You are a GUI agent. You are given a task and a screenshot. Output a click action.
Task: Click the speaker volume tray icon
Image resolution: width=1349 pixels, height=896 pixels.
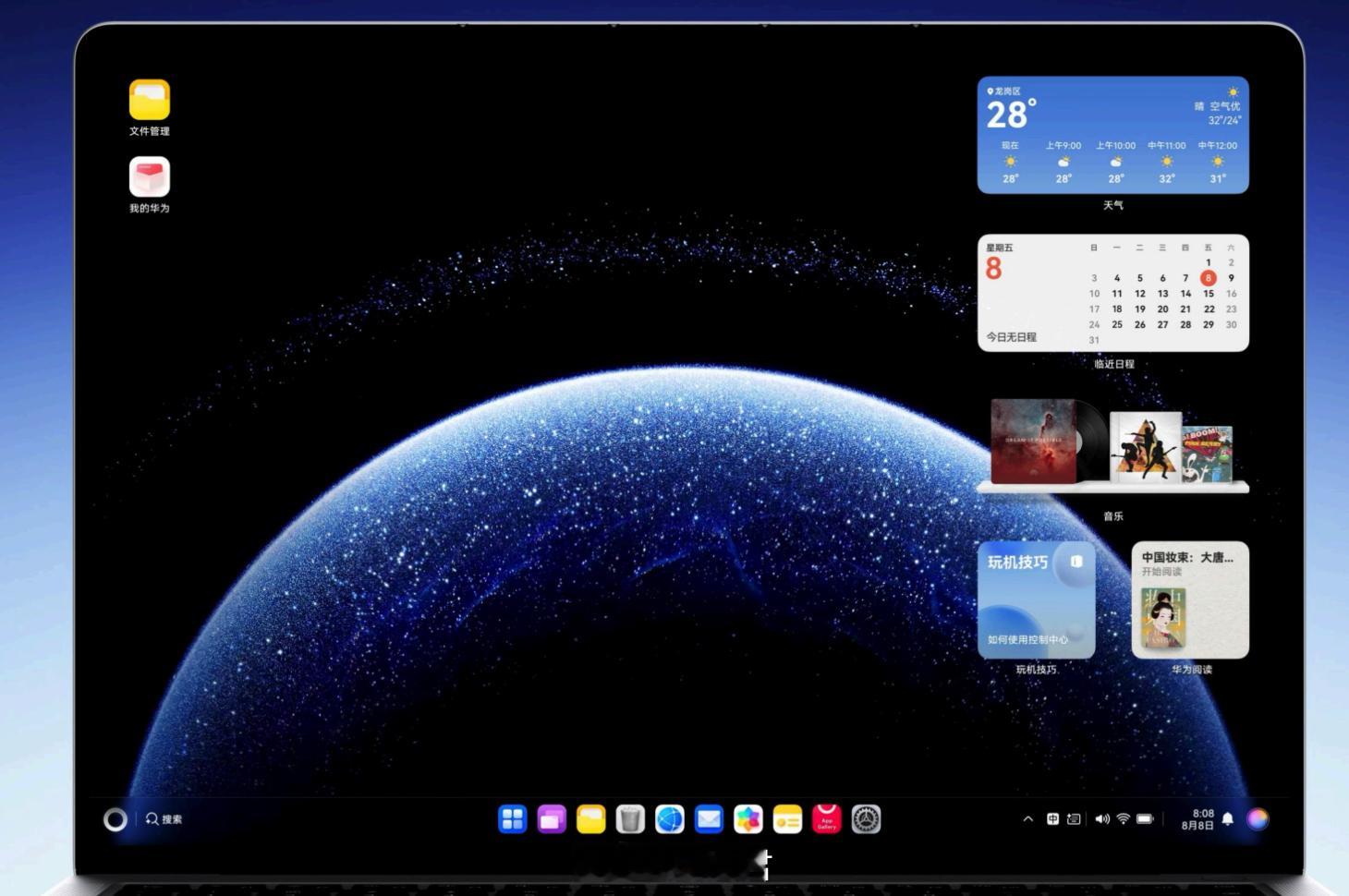(x=1102, y=819)
